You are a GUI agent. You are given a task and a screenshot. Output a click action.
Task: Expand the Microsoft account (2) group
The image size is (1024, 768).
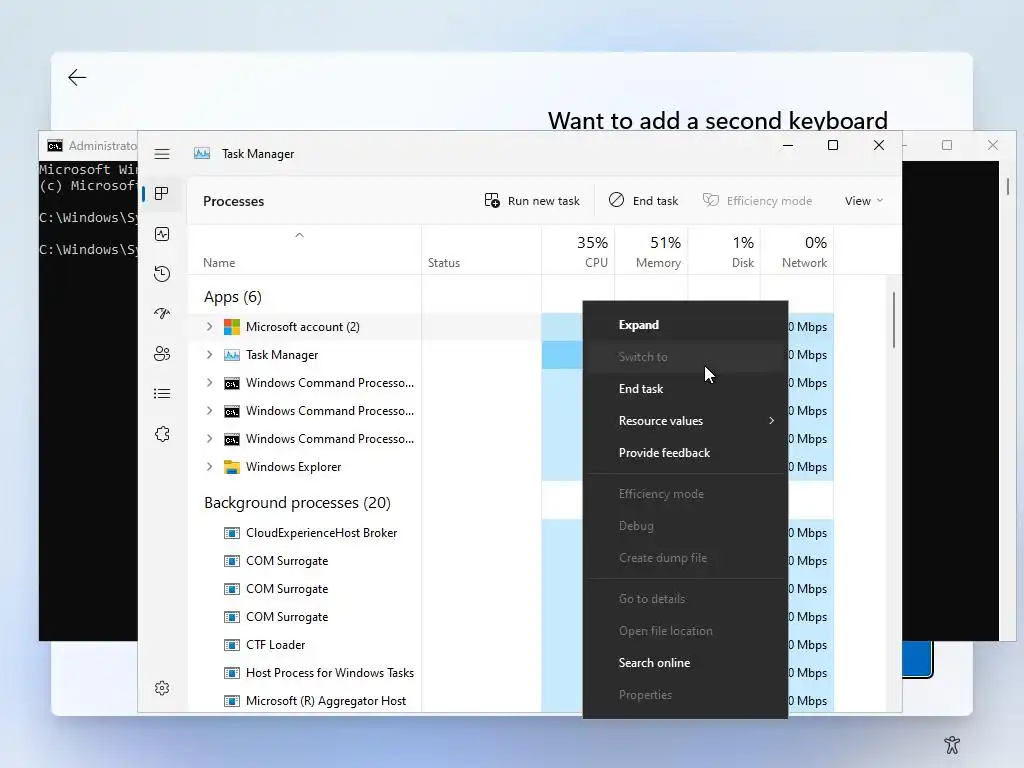[x=209, y=327]
